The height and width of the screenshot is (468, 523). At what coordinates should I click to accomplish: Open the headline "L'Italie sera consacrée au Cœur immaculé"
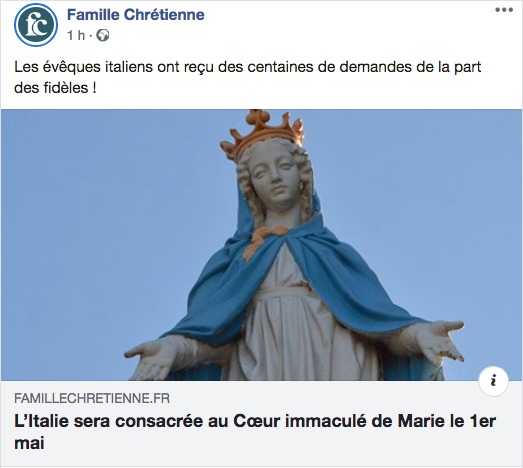coord(255,432)
